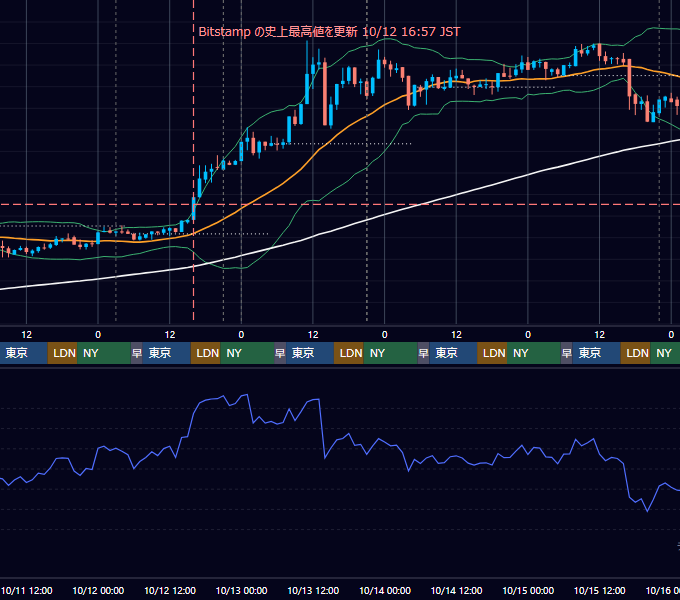680x600 pixels.
Task: Click the Bitstamp 史上最高値を更新 annotation text
Action: click(329, 32)
